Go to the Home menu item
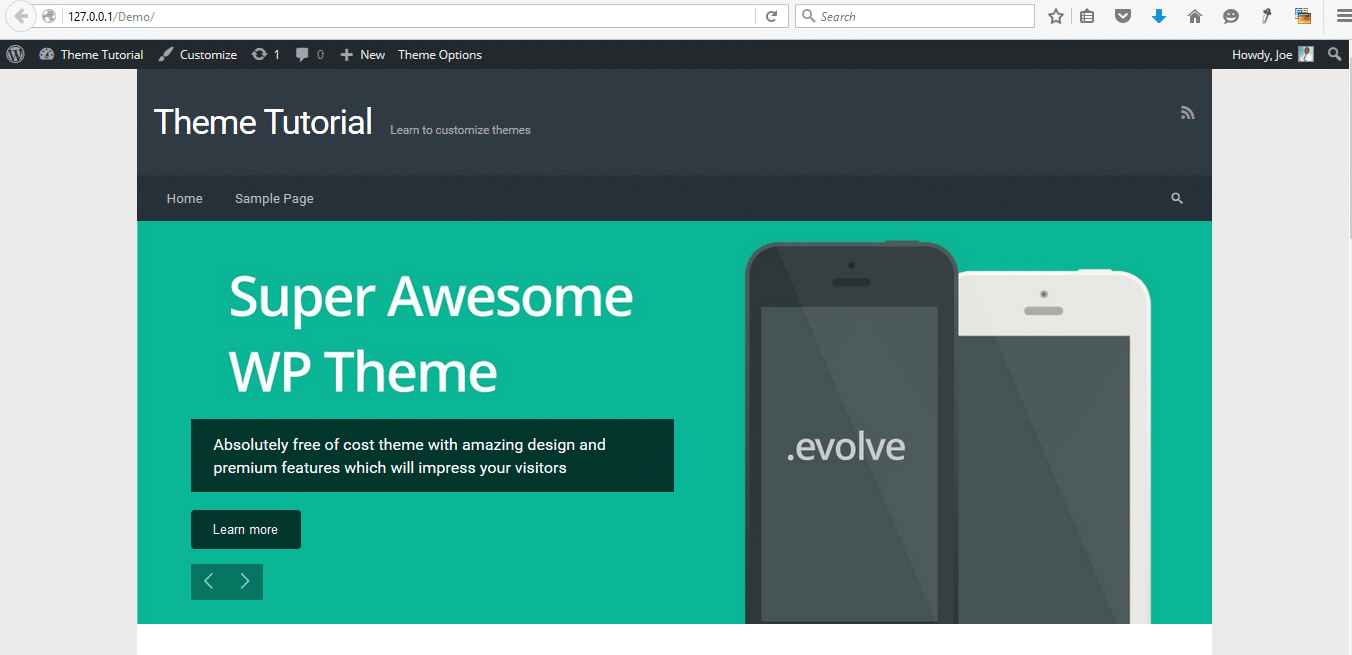The image size is (1352, 655). click(x=184, y=199)
